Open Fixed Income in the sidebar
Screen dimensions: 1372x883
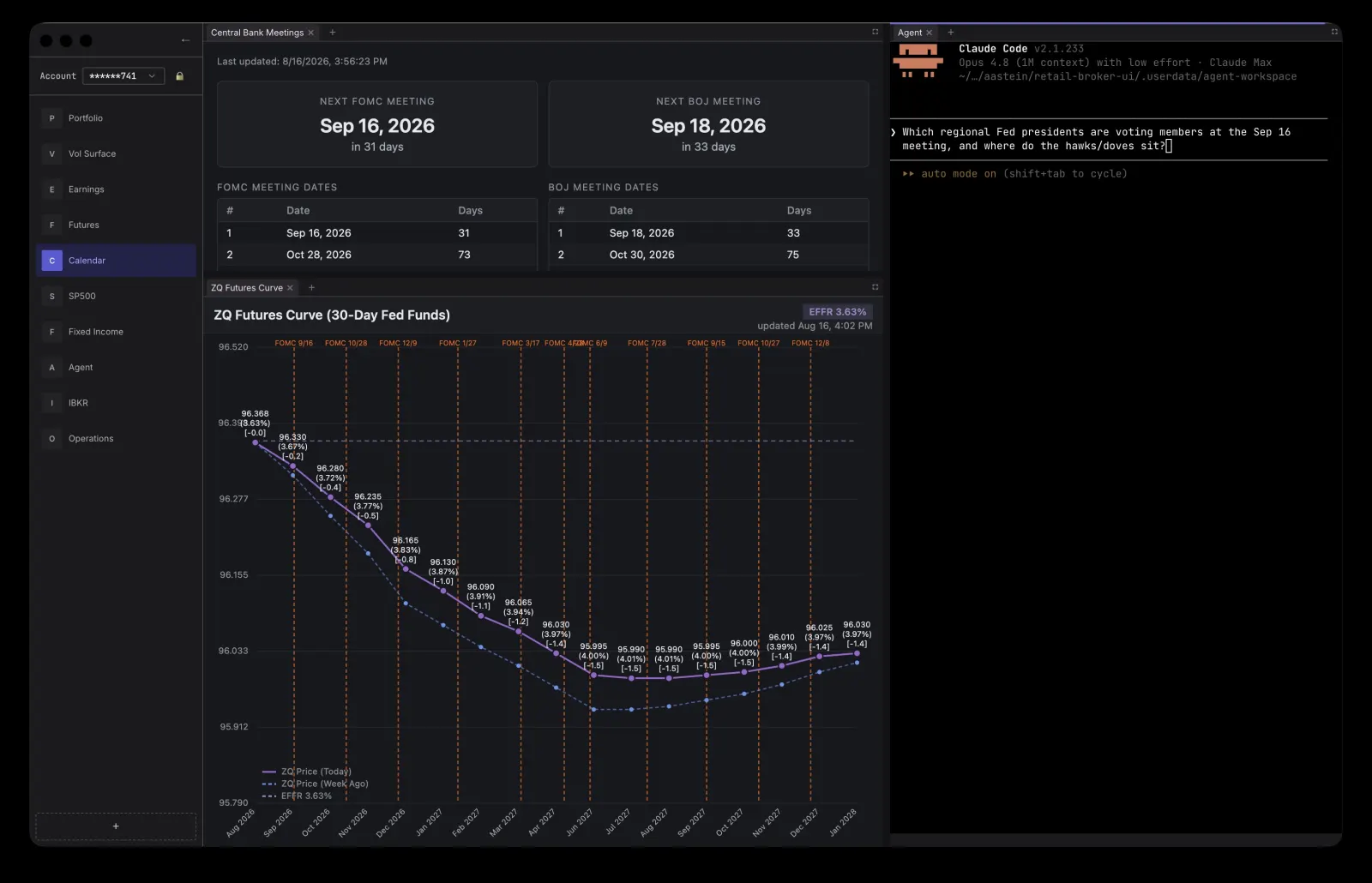pos(116,332)
